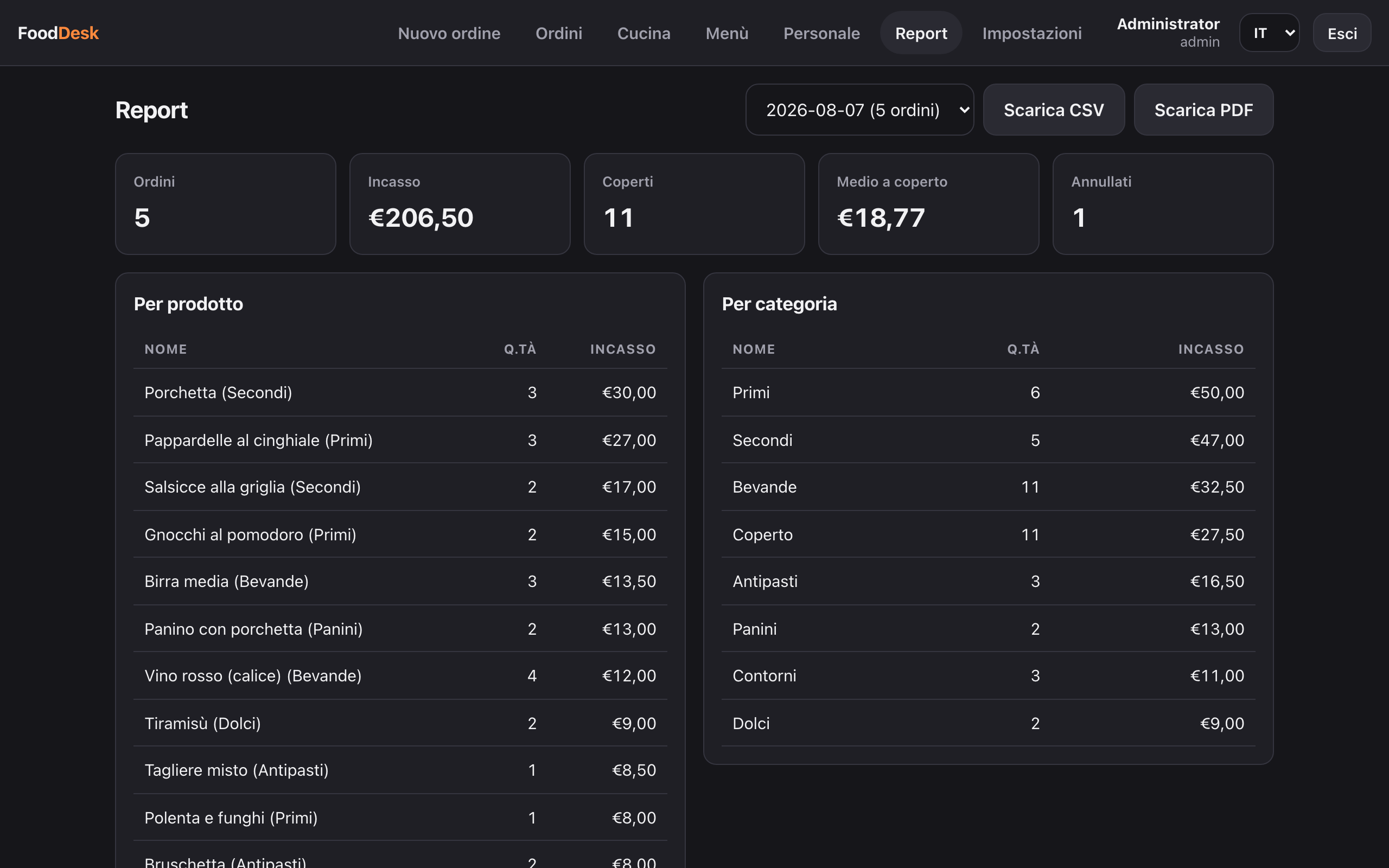
Task: Select the Primi category row
Action: point(989,392)
